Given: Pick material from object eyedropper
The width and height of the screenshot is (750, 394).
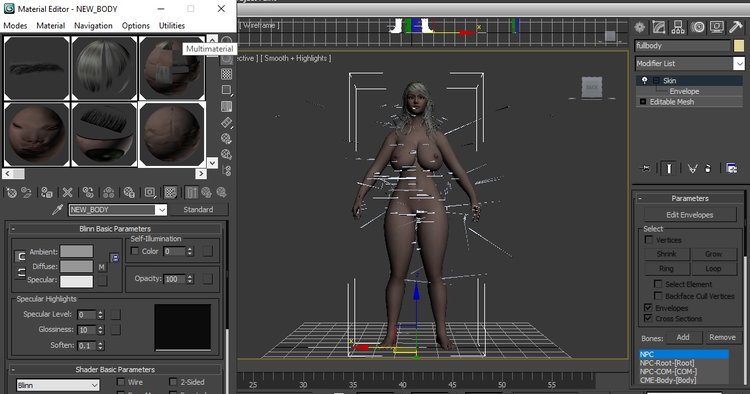Looking at the screenshot, I should [x=58, y=209].
